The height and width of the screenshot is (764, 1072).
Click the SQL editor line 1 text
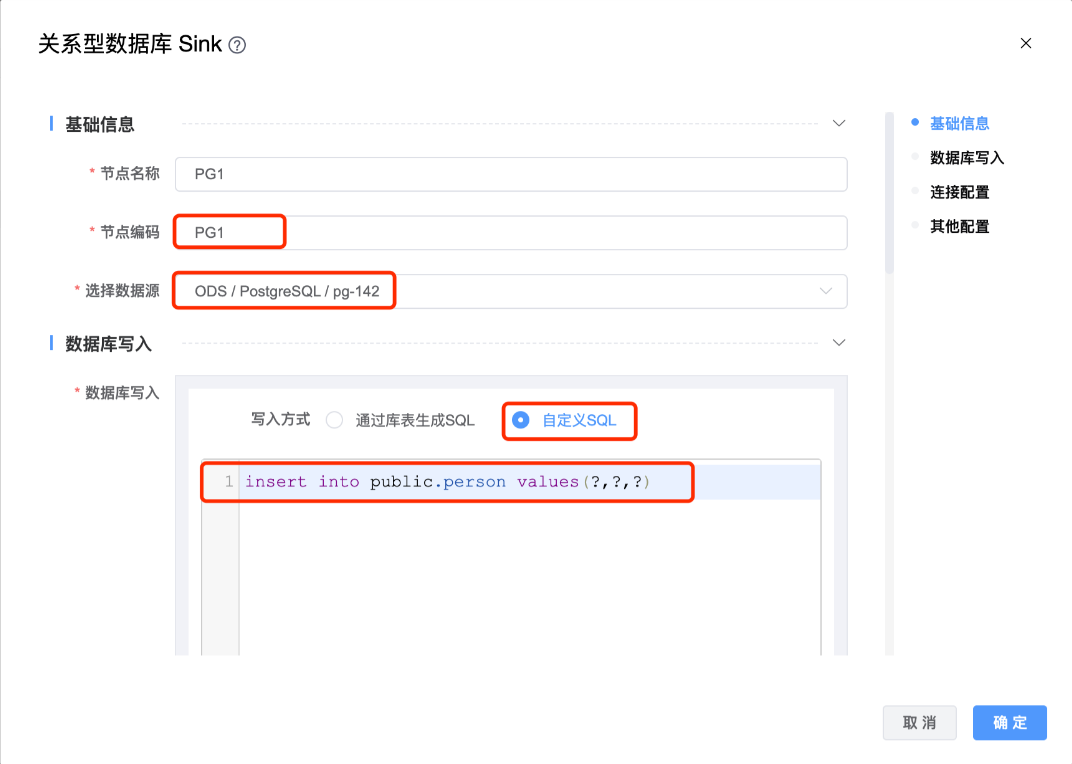pos(447,482)
